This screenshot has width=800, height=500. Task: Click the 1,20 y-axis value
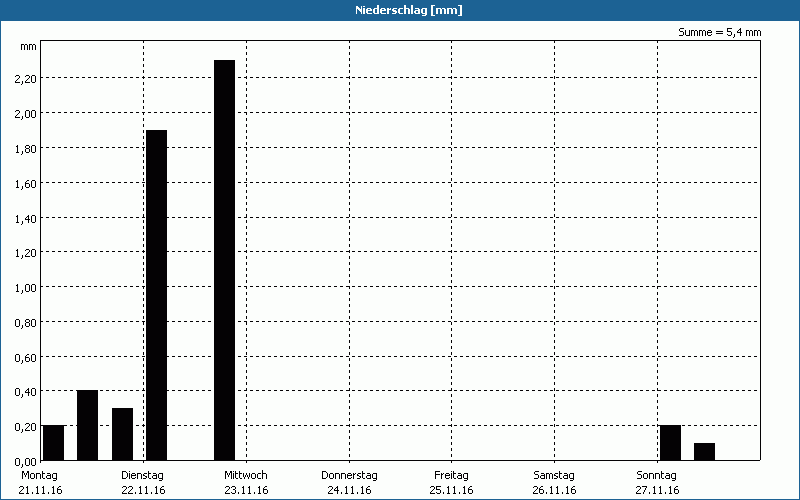pos(25,253)
